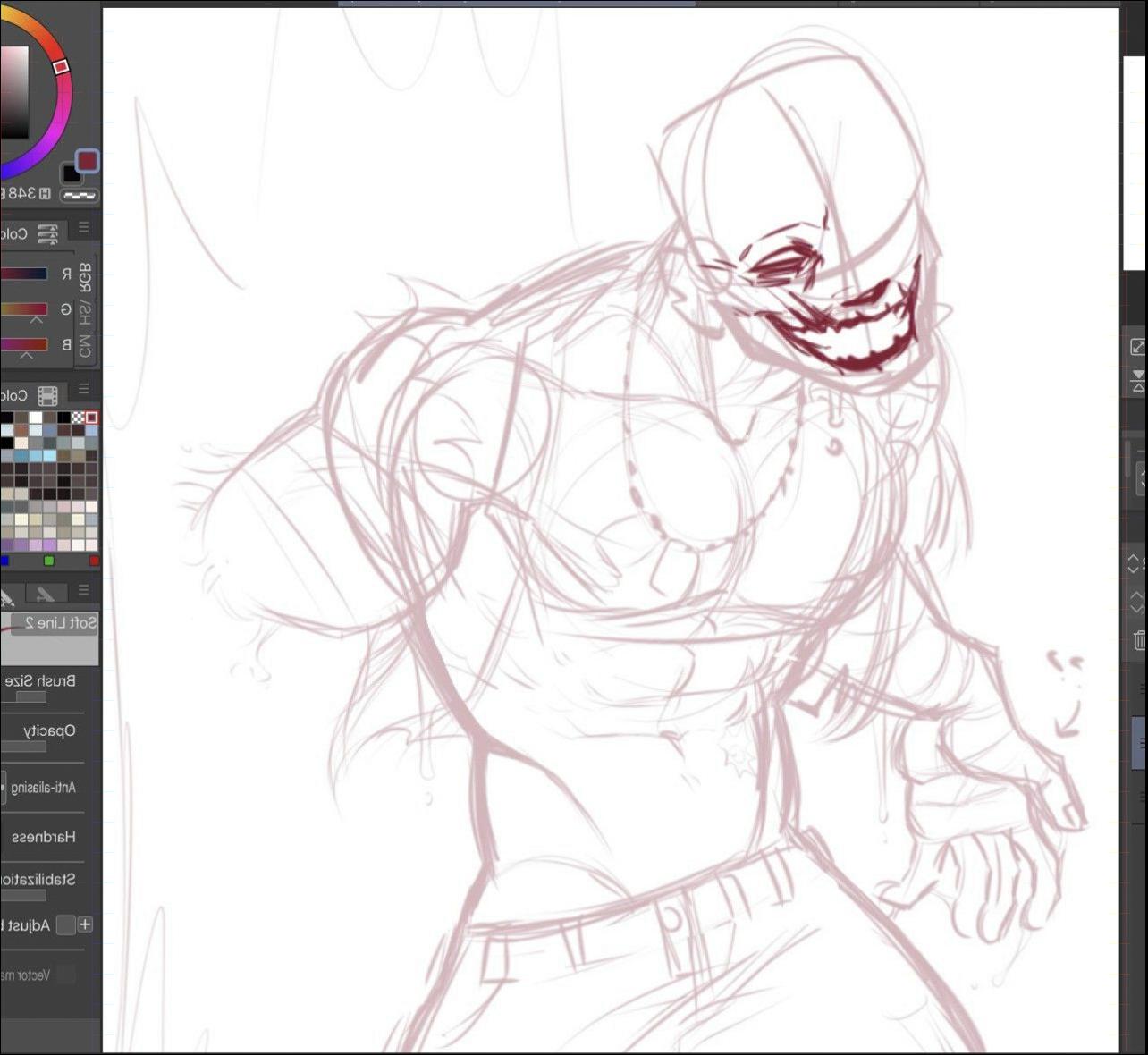
Task: Choose the transparent color strip below swatches
Action: tap(80, 196)
